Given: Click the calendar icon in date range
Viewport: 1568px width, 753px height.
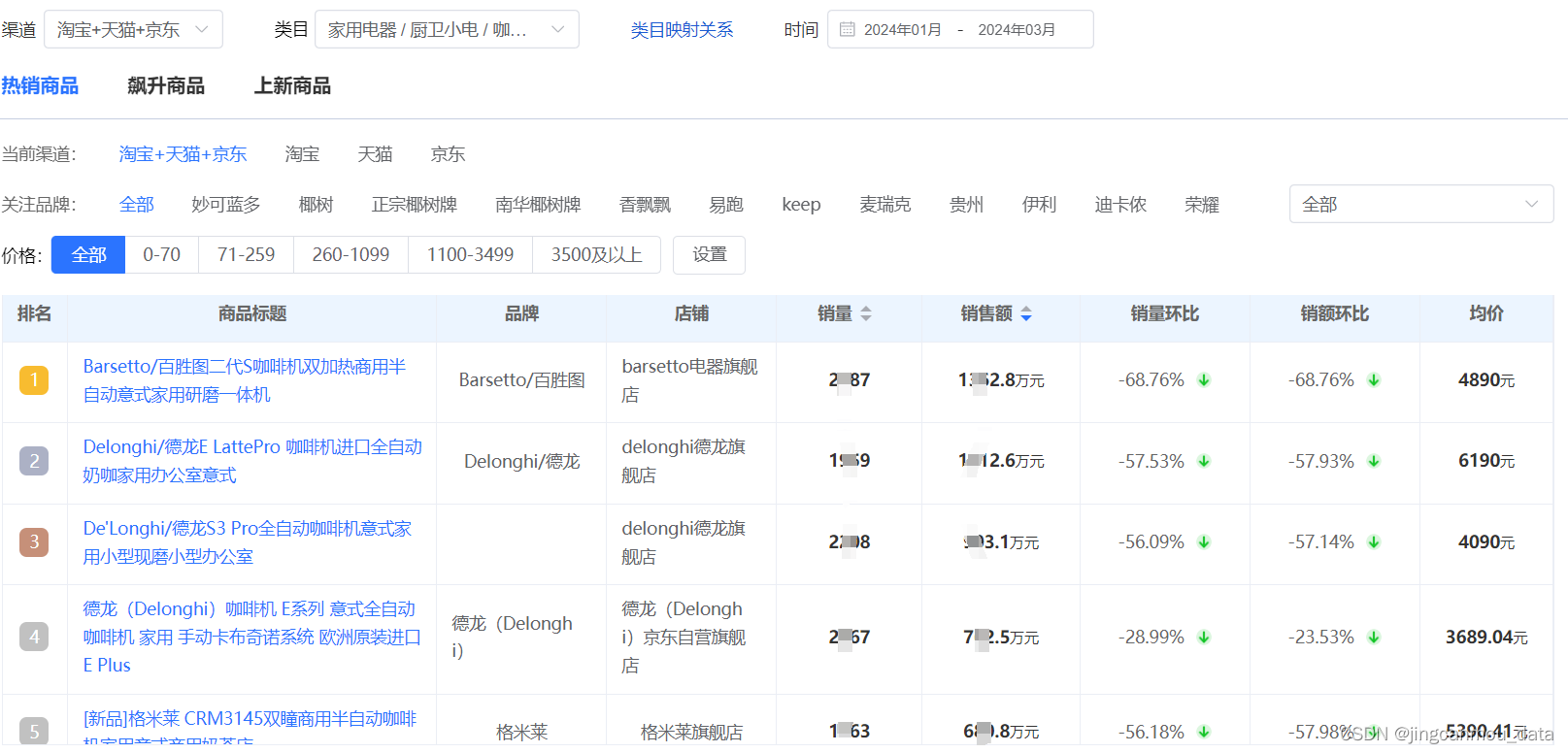Looking at the screenshot, I should point(847,29).
